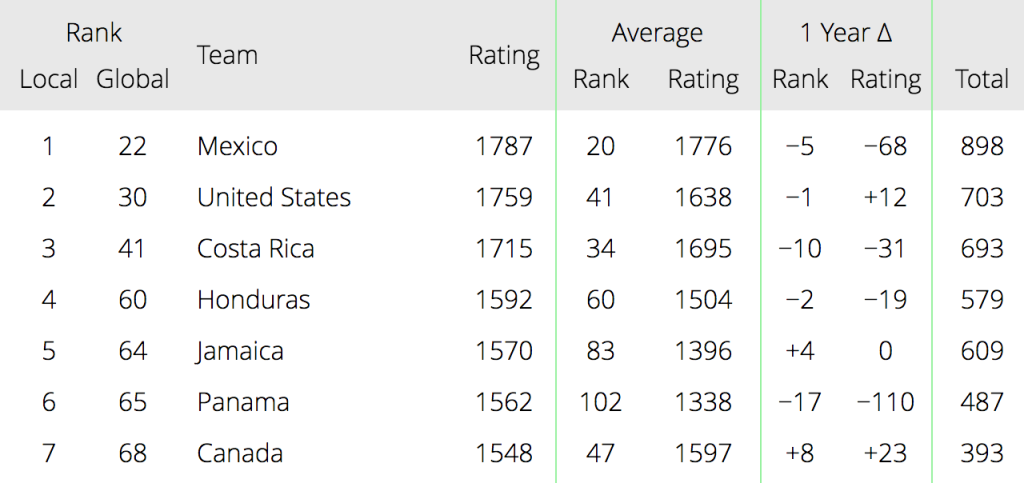Viewport: 1024px width, 483px height.
Task: Click the Global rank column header
Action: click(133, 79)
